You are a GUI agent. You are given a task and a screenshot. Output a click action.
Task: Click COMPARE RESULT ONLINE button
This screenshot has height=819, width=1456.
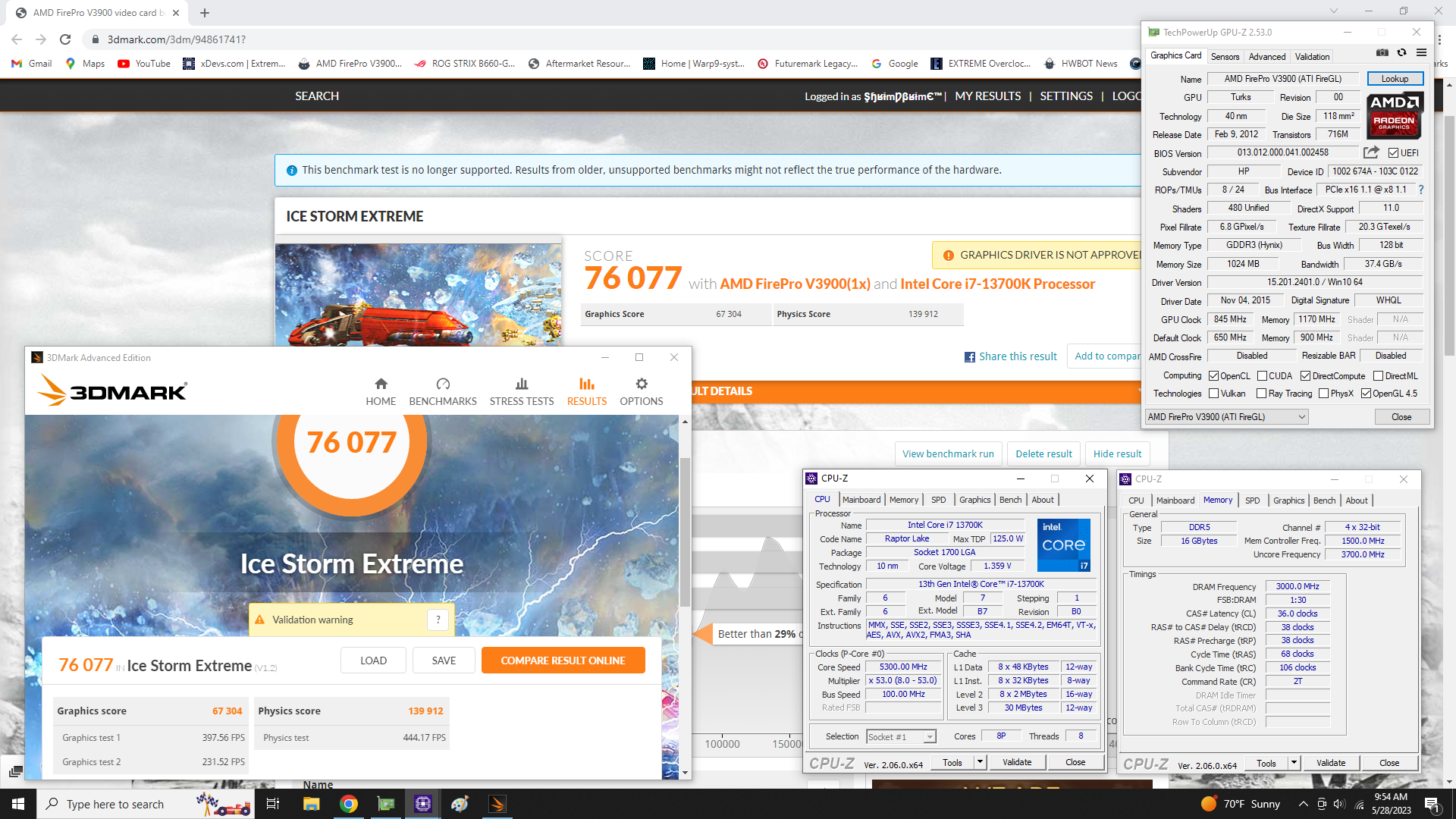point(563,661)
